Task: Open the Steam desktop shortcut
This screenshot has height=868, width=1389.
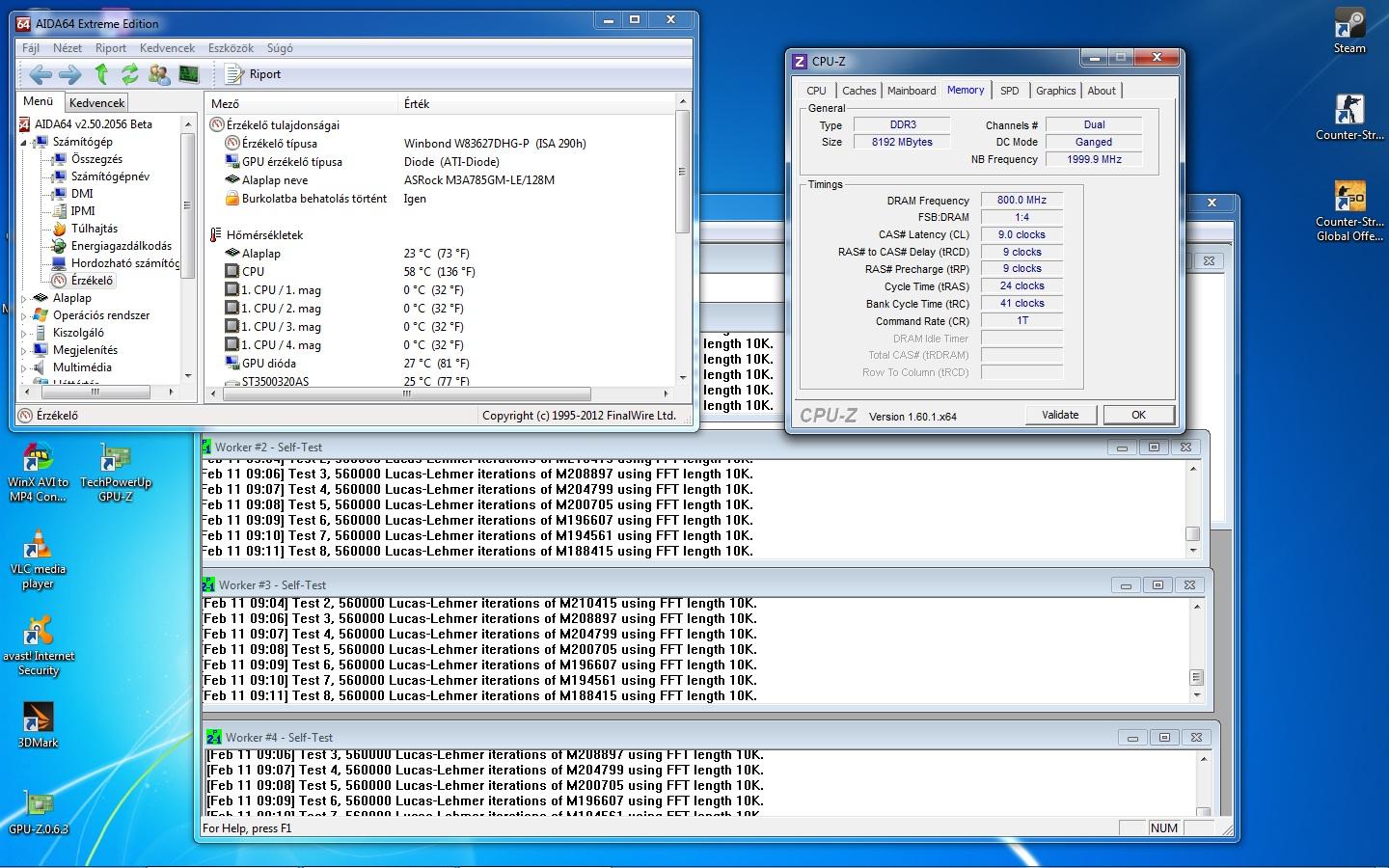Action: click(1349, 32)
